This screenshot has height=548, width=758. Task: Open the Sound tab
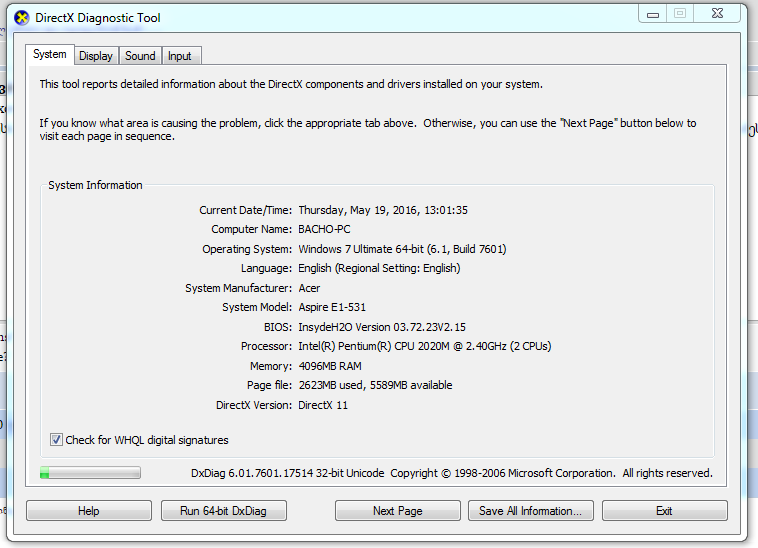[140, 56]
